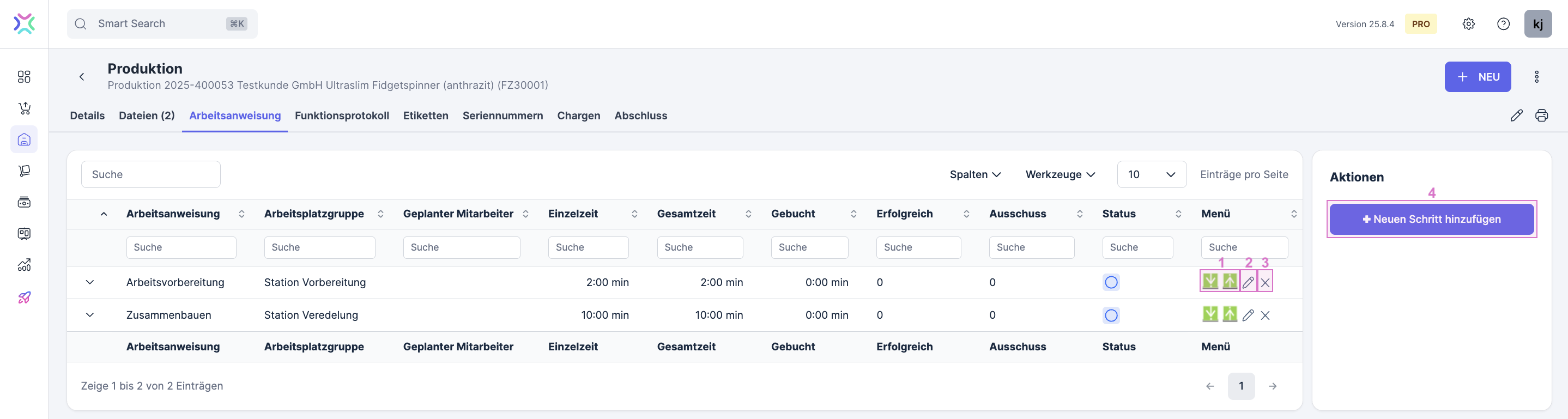Click the move-up arrow for Zusammenbauen
Viewport: 1568px width, 419px height.
(x=1230, y=314)
